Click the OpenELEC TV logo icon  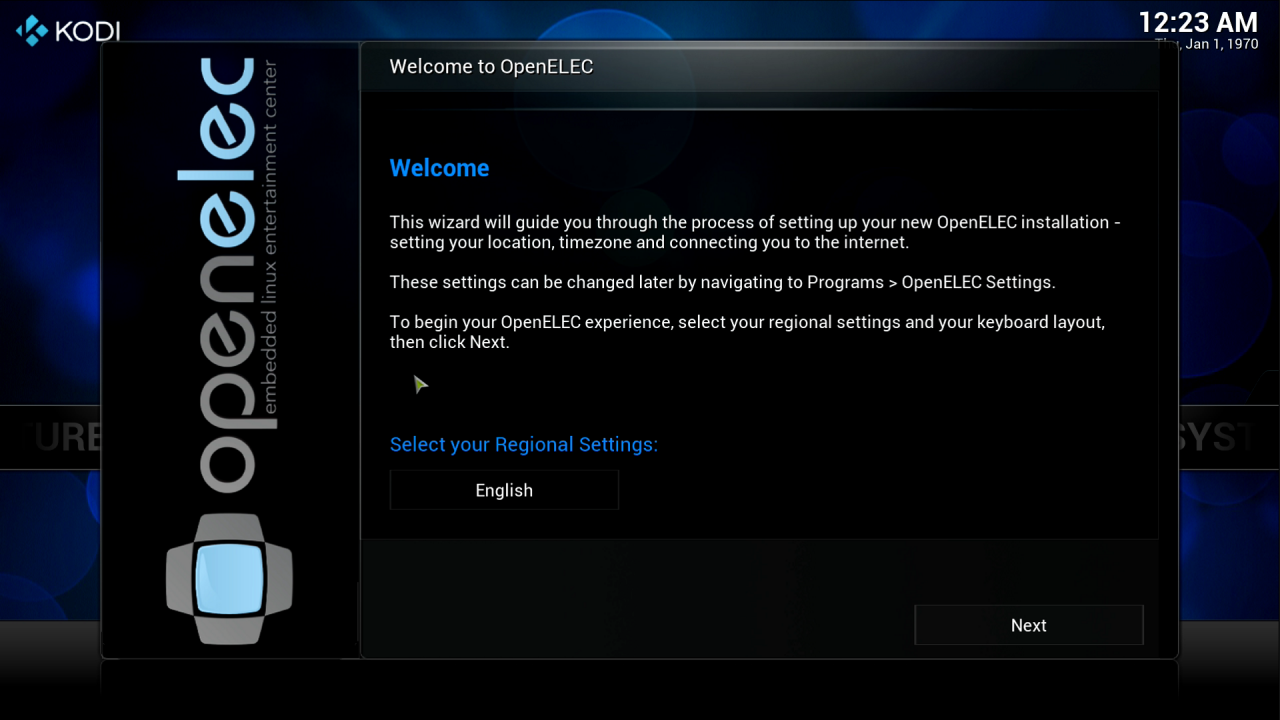(x=229, y=579)
